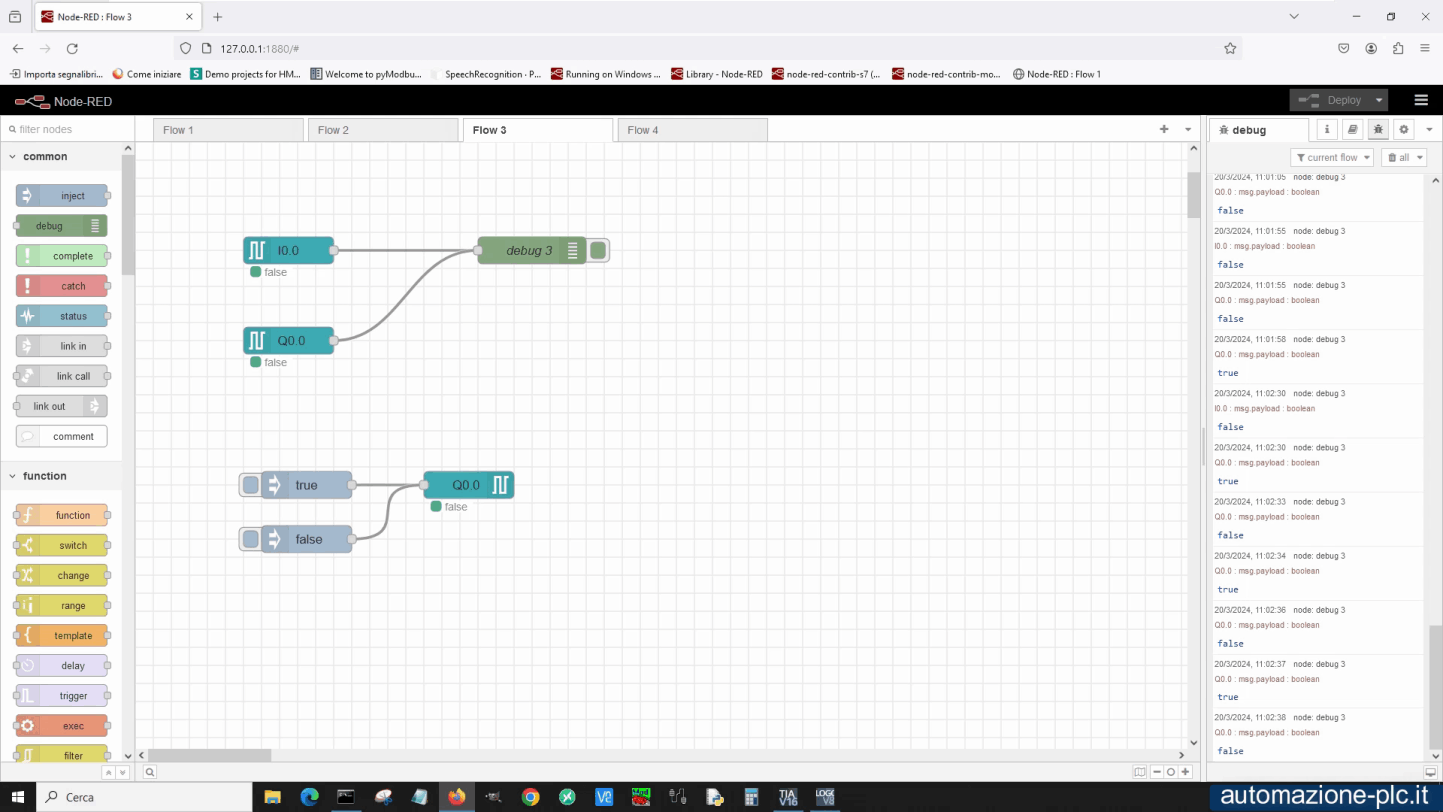Zoom out the canvas with minus icon

pyautogui.click(x=1156, y=772)
